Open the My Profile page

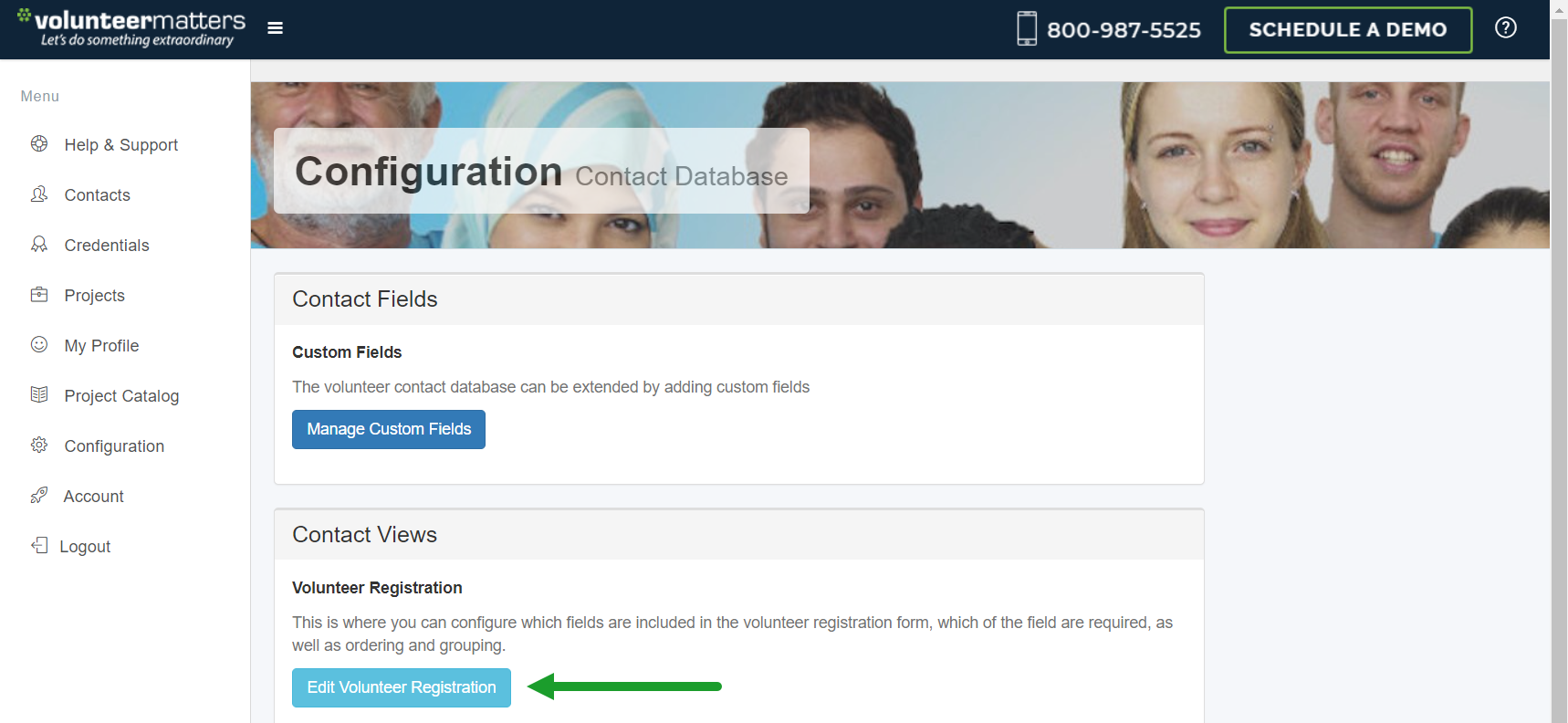[x=102, y=346]
